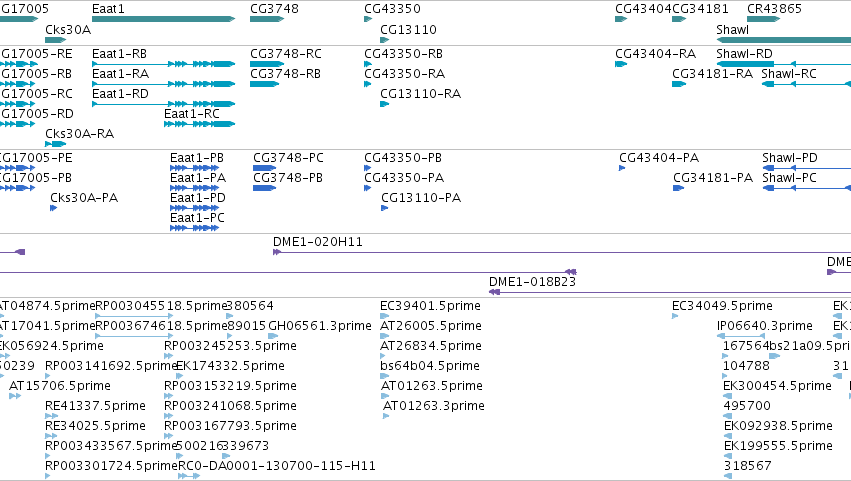This screenshot has height=481, width=851.
Task: Select EST RC0-DA0001-130700-115-H11
Action: [x=277, y=466]
